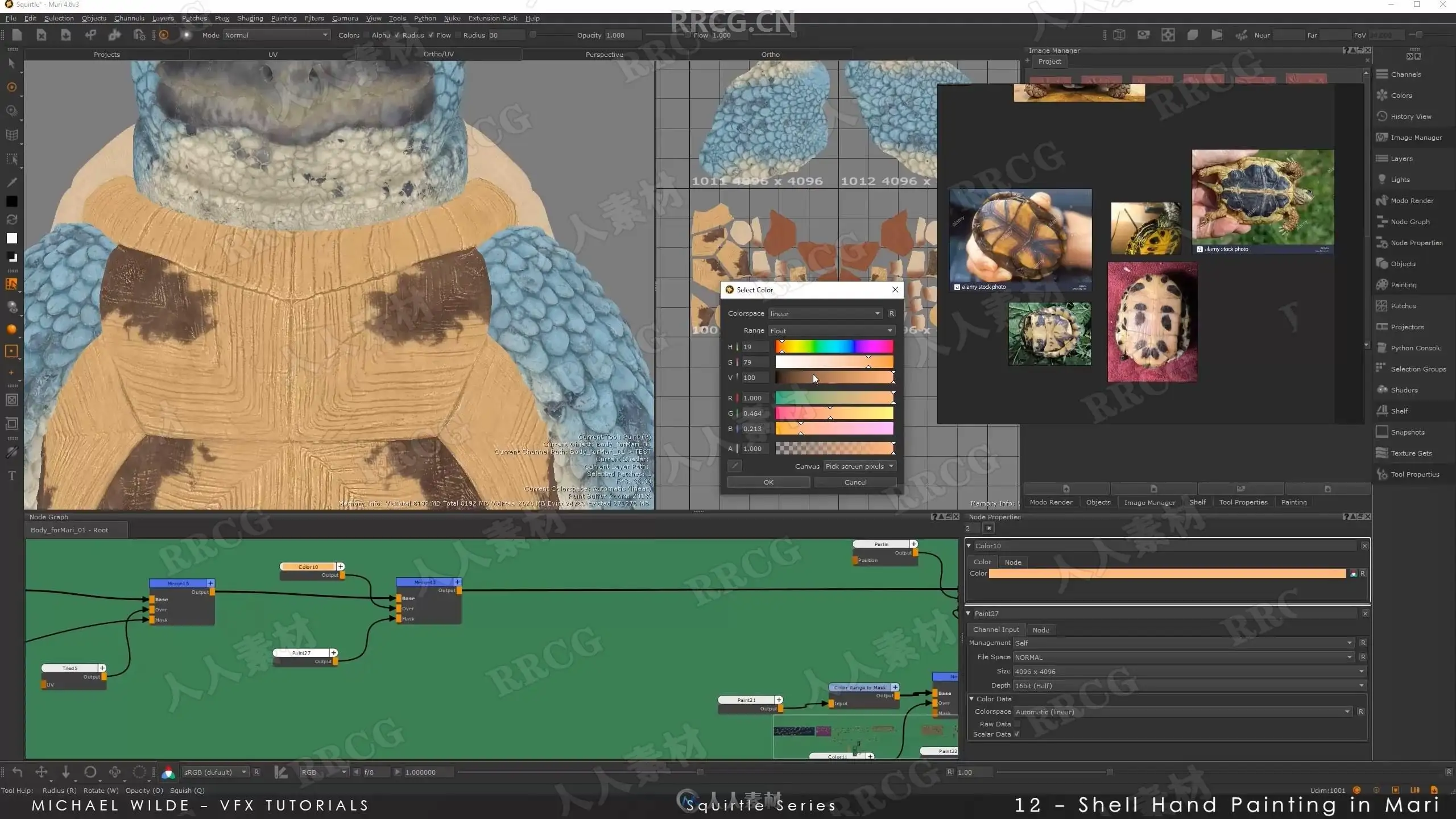Viewport: 1456px width, 819px height.
Task: Open the History View palette icon
Action: point(1382,117)
